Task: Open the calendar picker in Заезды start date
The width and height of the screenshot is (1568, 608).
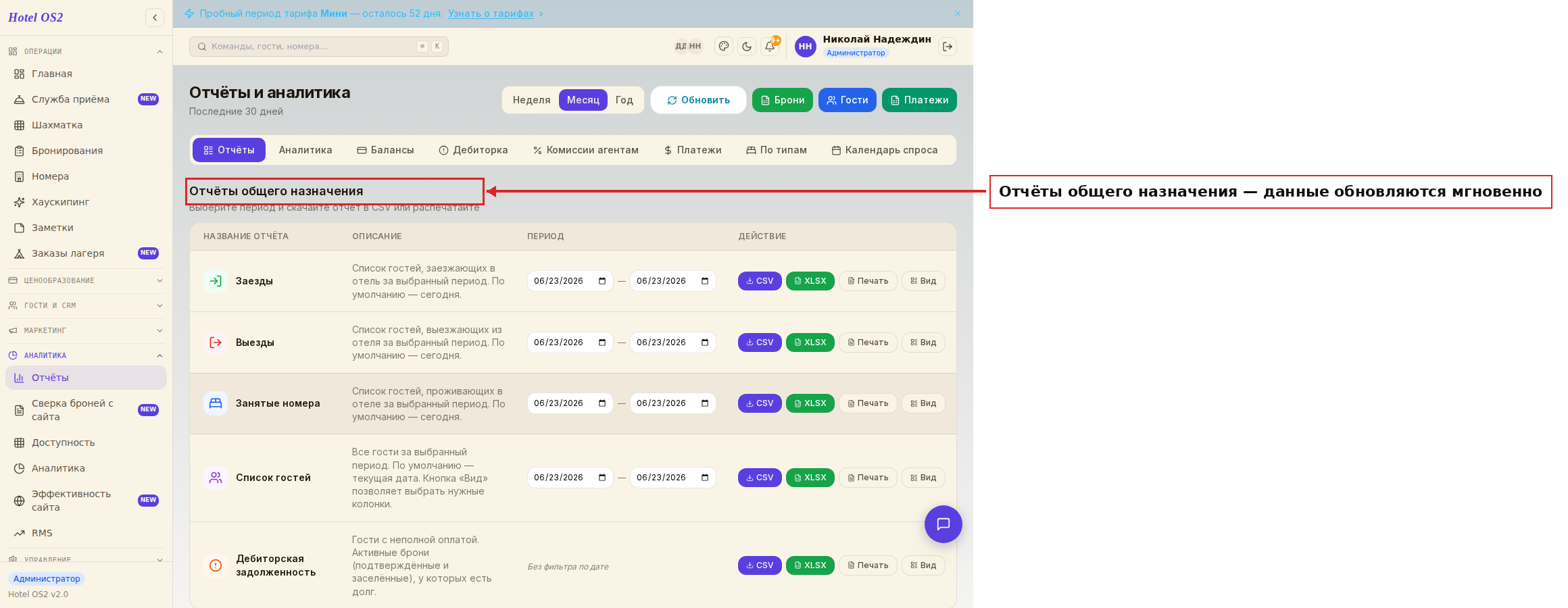Action: (x=602, y=281)
